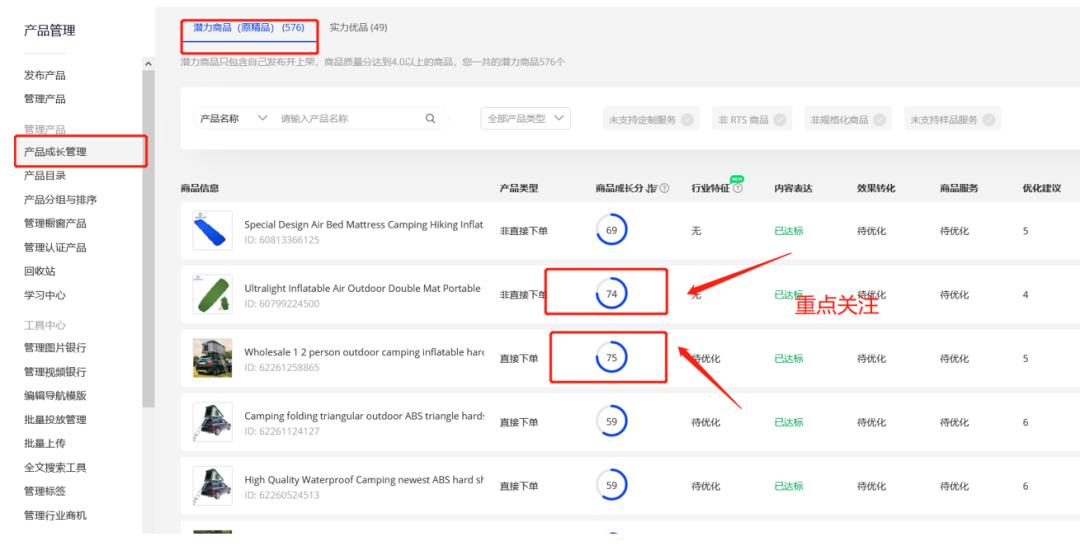Open 产品目录 in sidebar

pyautogui.click(x=45, y=176)
